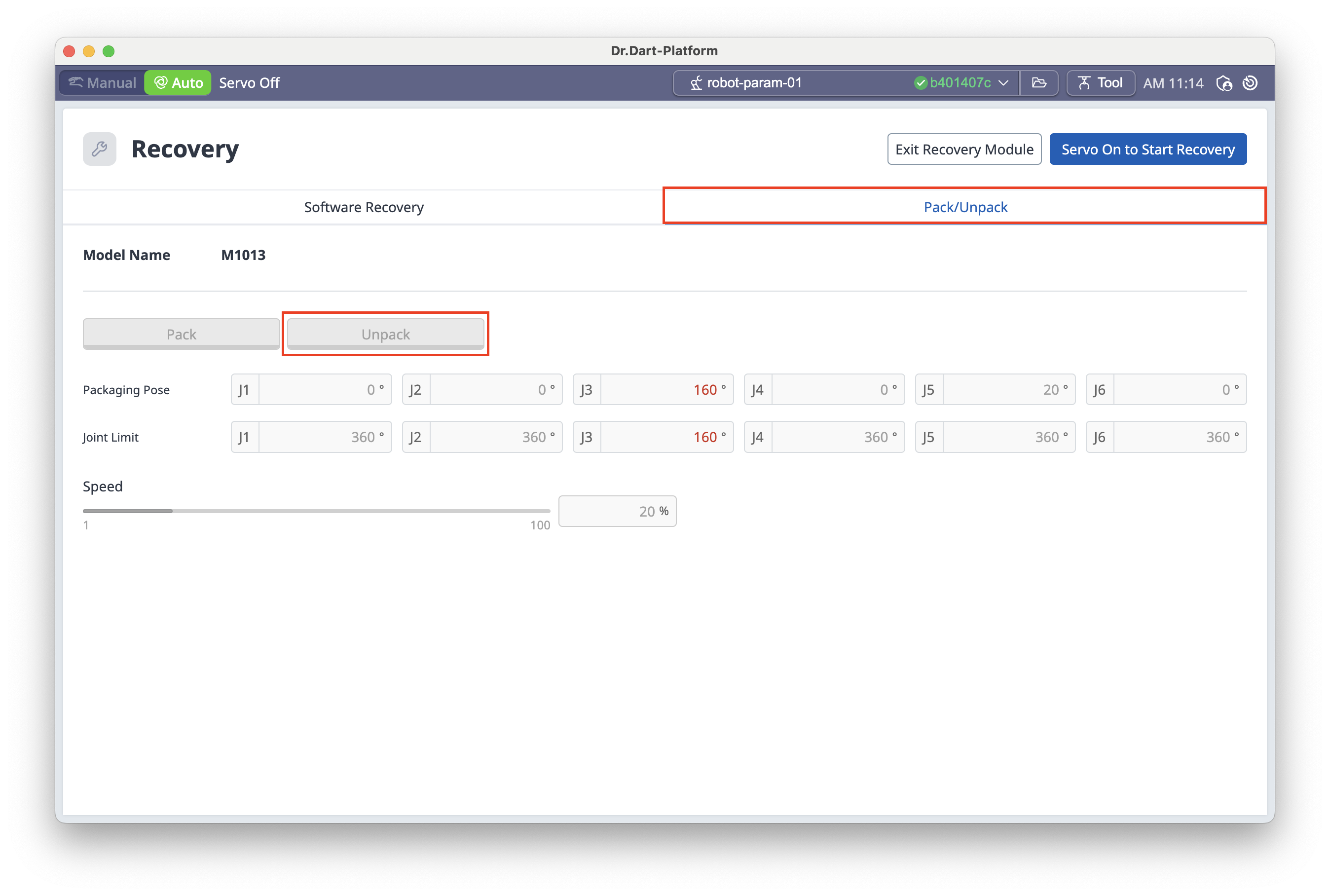
Task: Click the Speed slider track
Action: [317, 511]
